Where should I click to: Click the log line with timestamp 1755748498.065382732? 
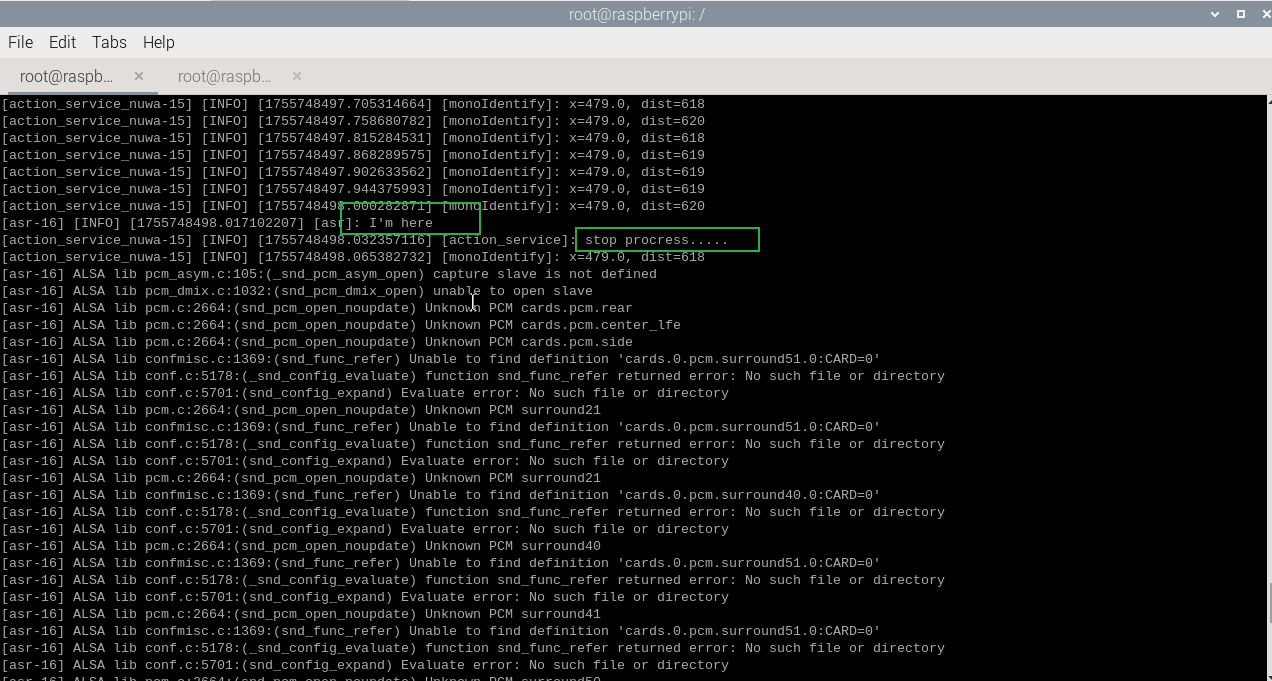point(353,257)
